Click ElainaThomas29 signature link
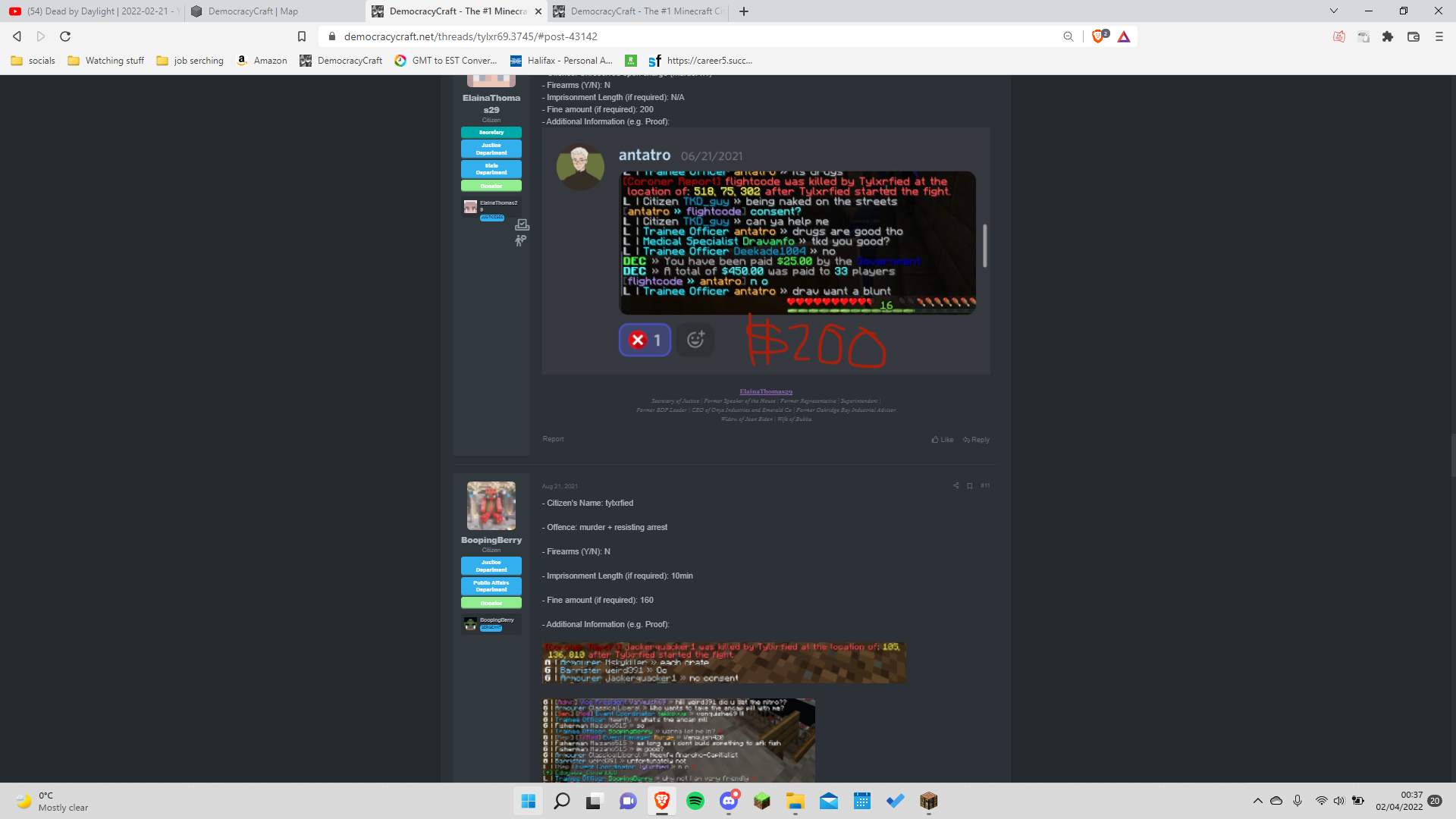The height and width of the screenshot is (819, 1456). pyautogui.click(x=766, y=391)
